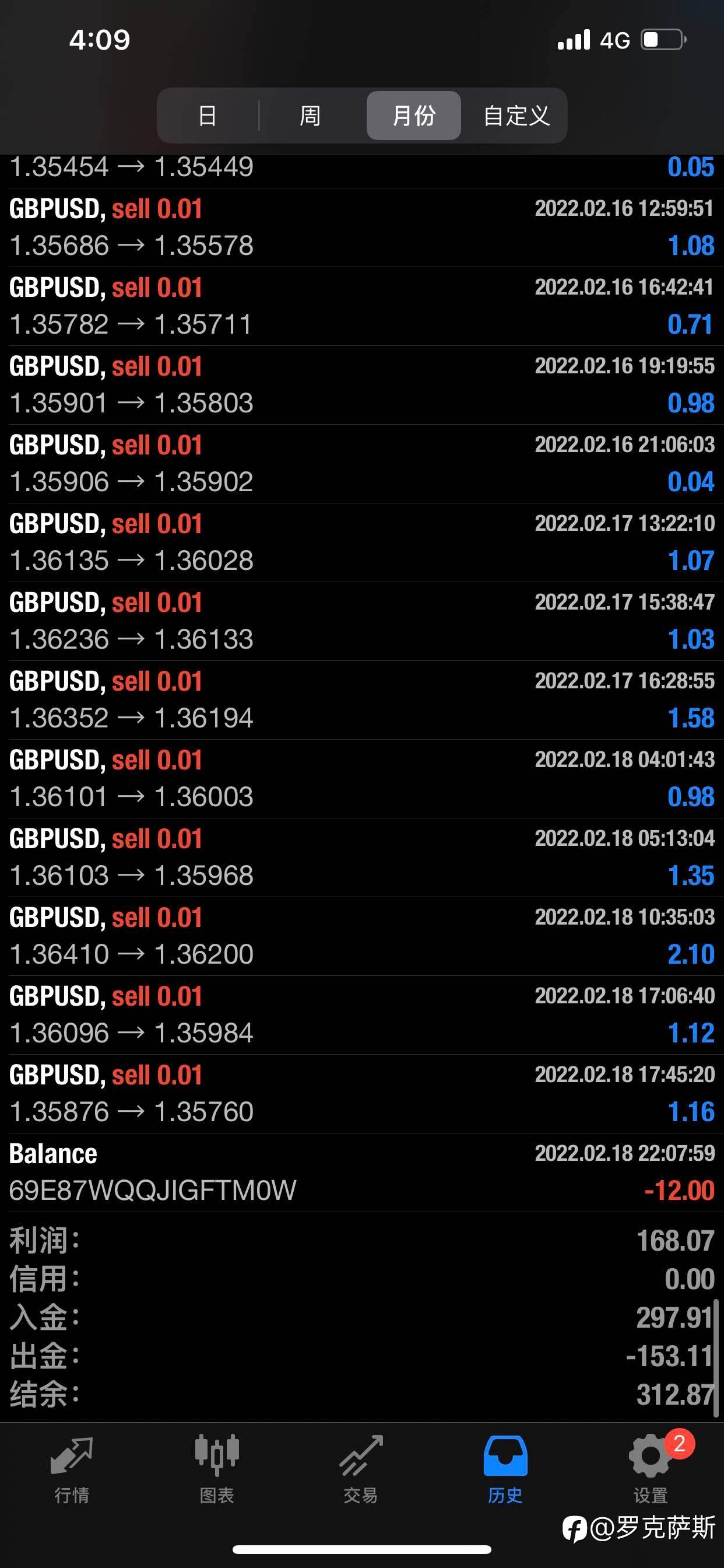
Task: Tap profit value 1.16
Action: click(x=691, y=1111)
